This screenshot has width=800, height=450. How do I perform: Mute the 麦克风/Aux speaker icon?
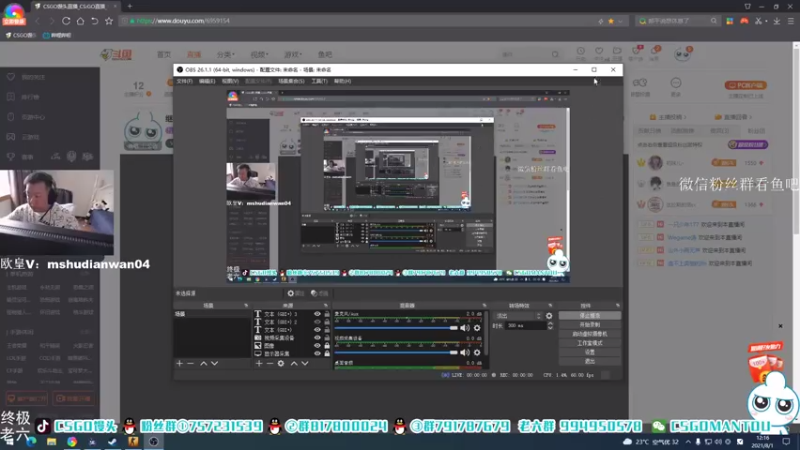[x=465, y=328]
